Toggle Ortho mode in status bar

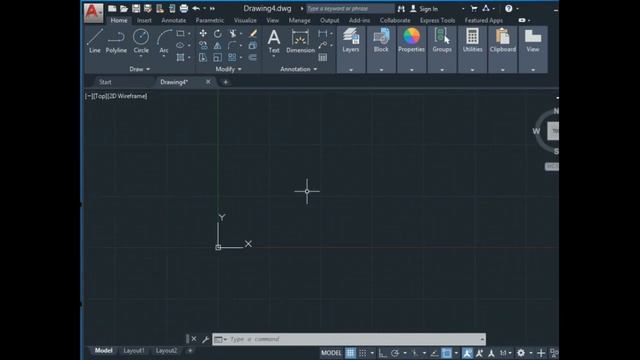(382, 353)
